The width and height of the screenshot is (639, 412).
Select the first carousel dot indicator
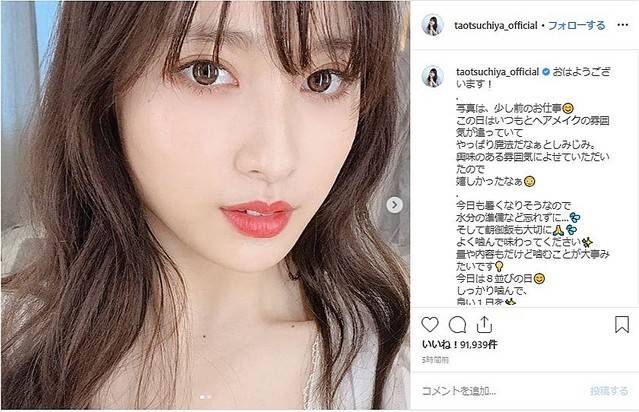pyautogui.click(x=203, y=397)
